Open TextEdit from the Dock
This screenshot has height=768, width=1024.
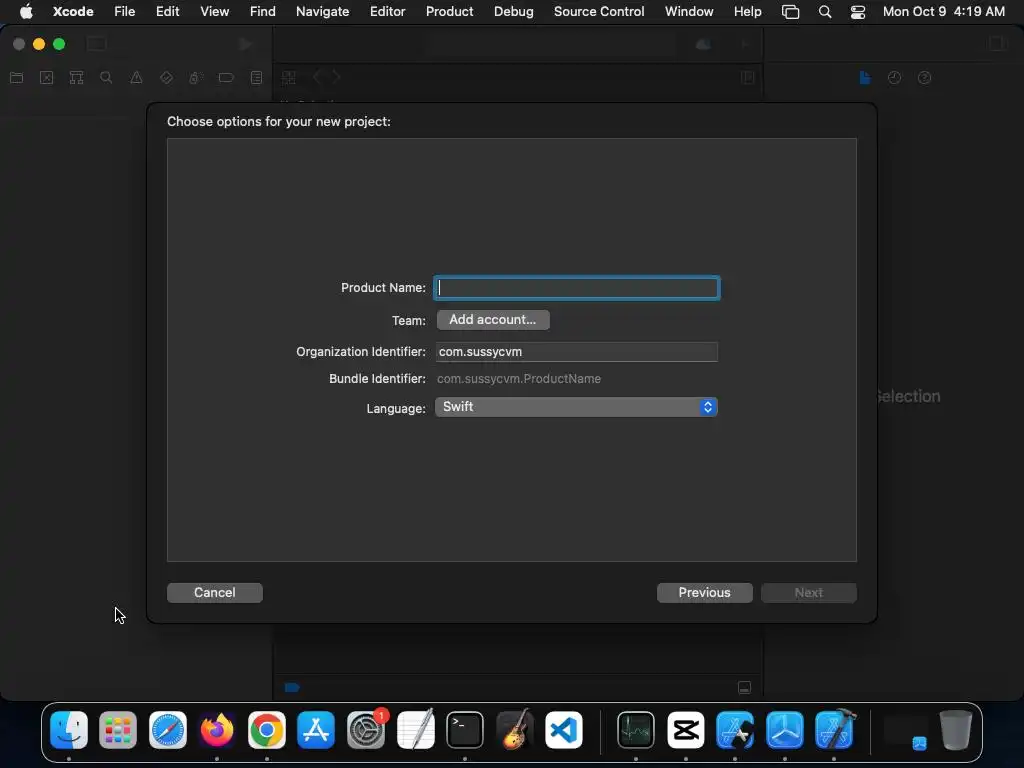pos(415,730)
